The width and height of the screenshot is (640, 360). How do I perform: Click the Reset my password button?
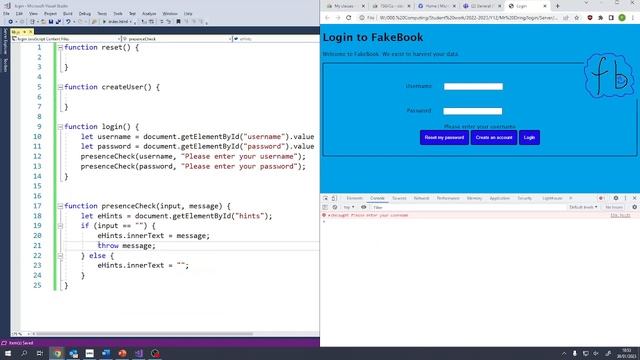click(444, 138)
